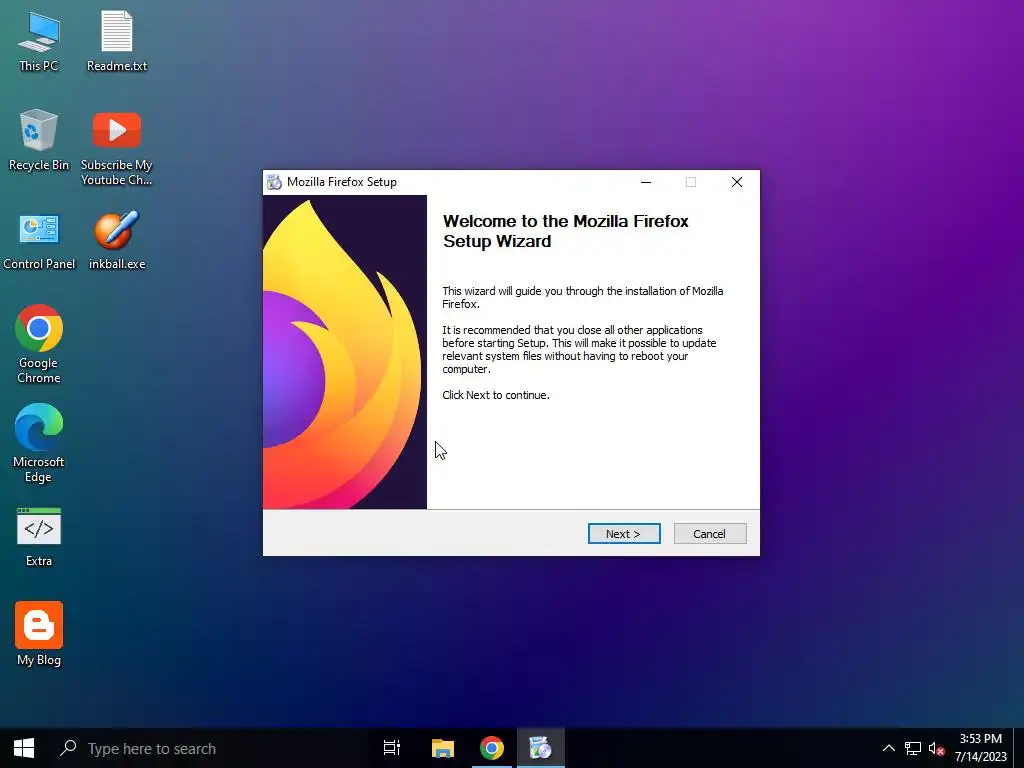Select the inkball.exe desktop icon
The height and width of the screenshot is (768, 1024).
click(x=117, y=240)
